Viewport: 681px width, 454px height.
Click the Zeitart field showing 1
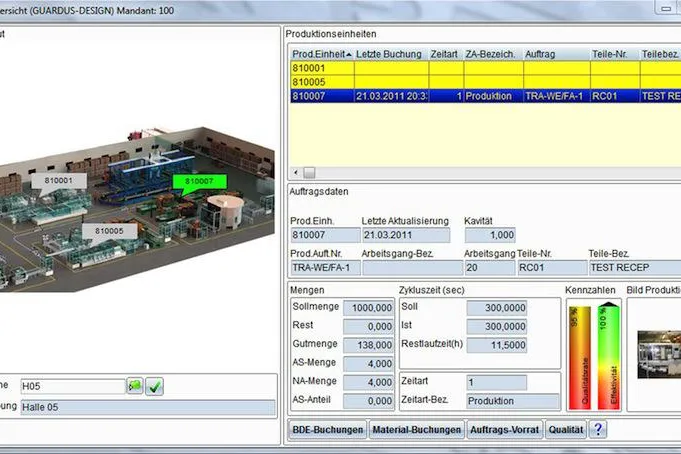click(497, 382)
